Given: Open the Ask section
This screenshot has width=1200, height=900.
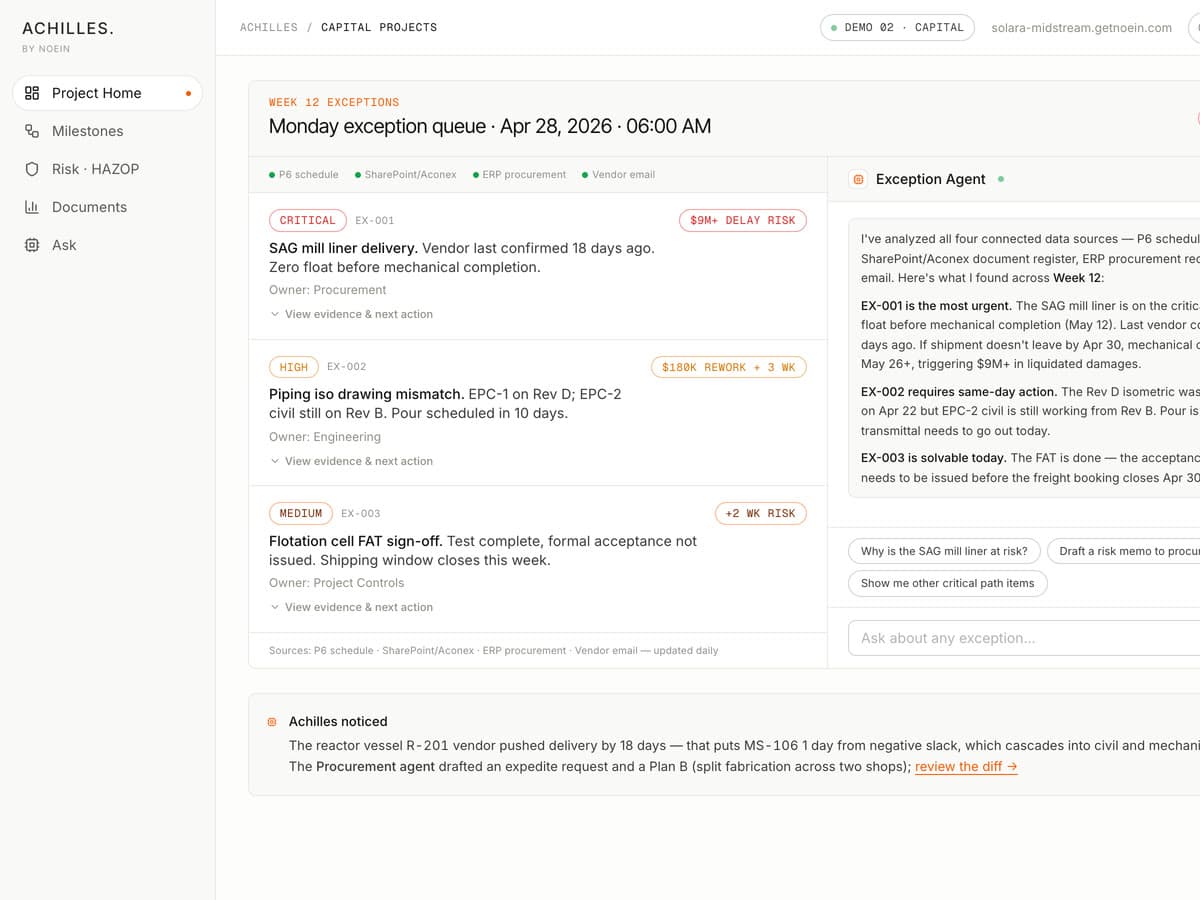Looking at the screenshot, I should coord(107,245).
